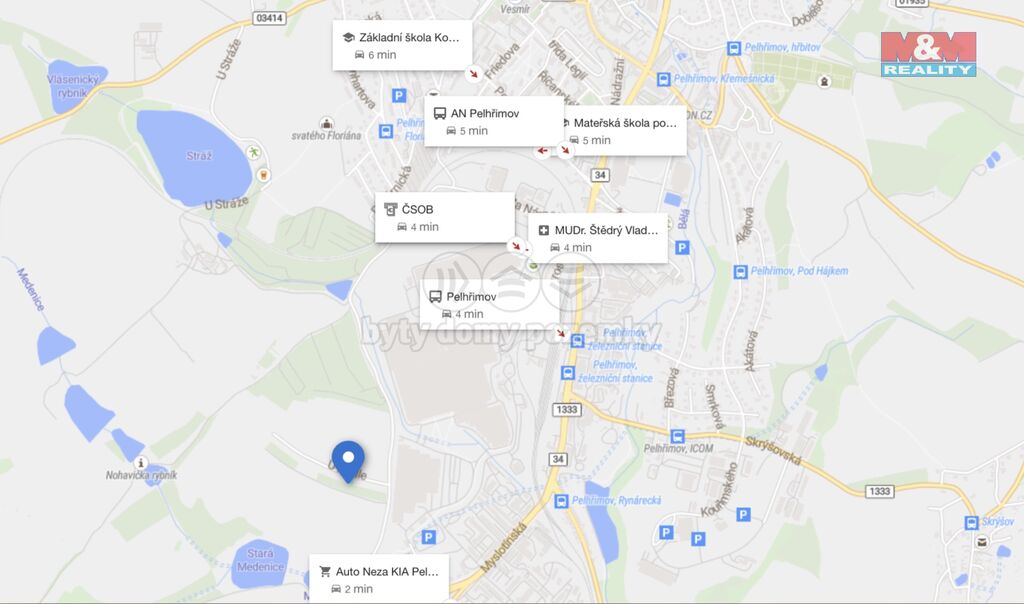
Task: Click bus stop icon at Pod Hájkem
Action: click(740, 272)
